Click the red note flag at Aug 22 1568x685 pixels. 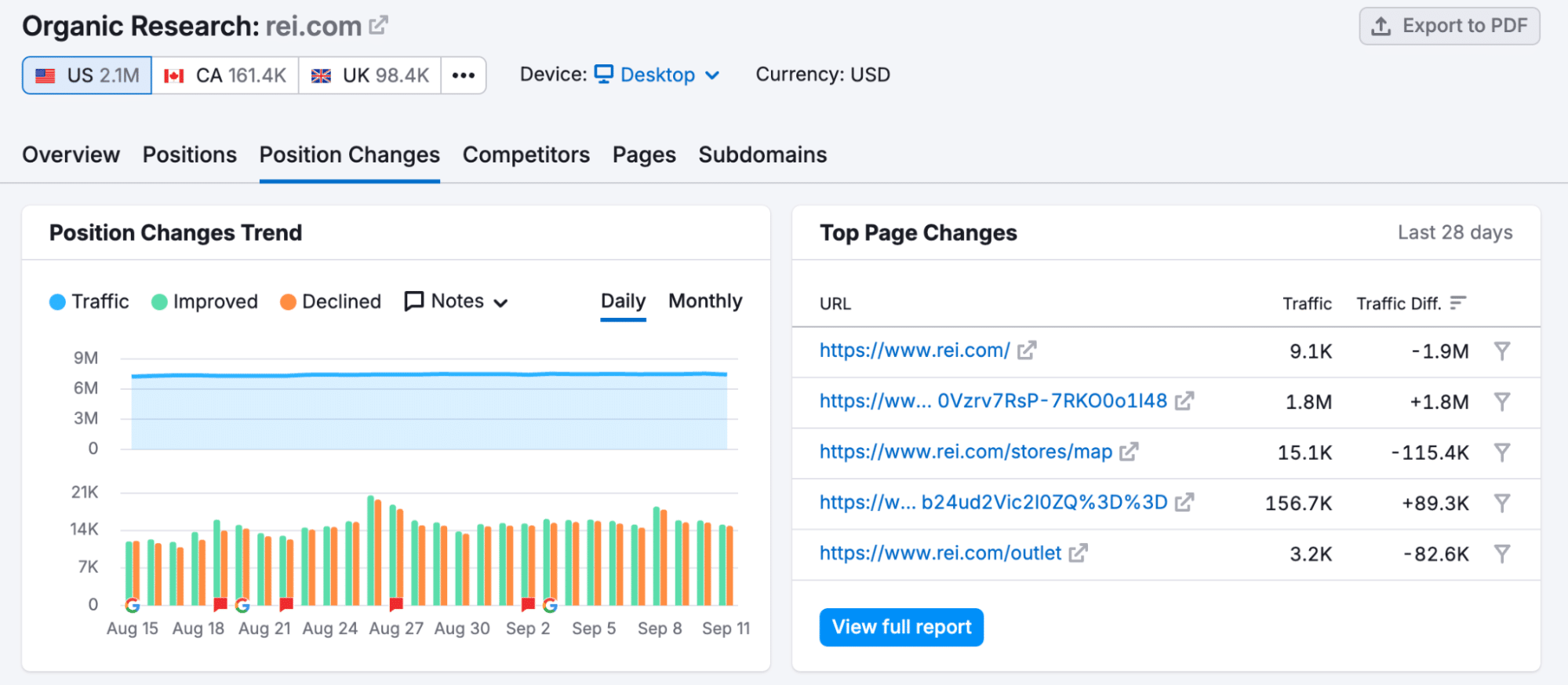pyautogui.click(x=286, y=604)
